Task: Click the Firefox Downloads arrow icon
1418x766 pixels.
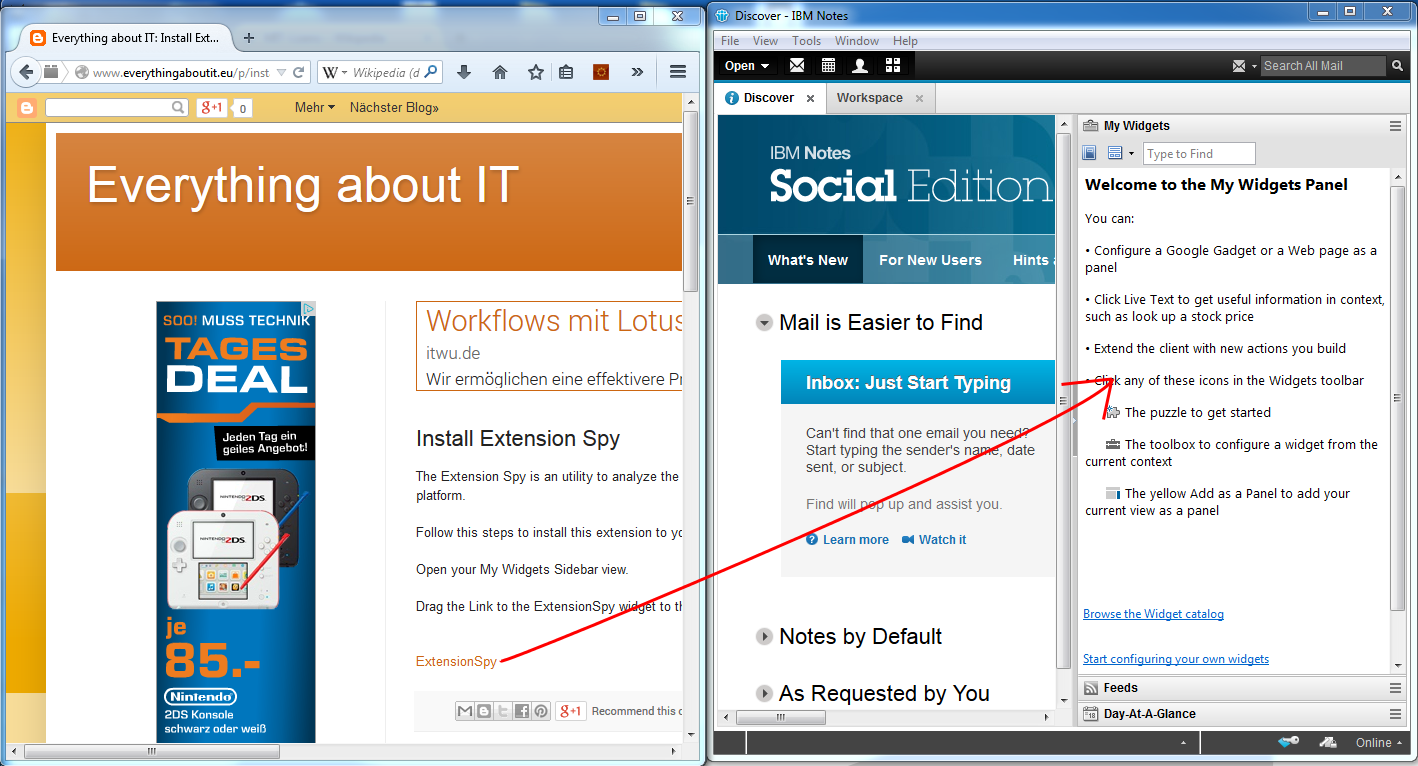Action: (x=464, y=72)
